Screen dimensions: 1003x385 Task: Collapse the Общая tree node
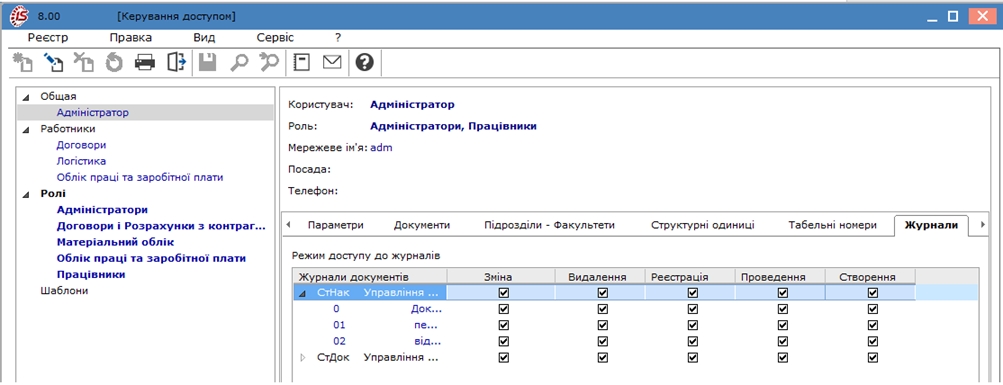(x=26, y=97)
